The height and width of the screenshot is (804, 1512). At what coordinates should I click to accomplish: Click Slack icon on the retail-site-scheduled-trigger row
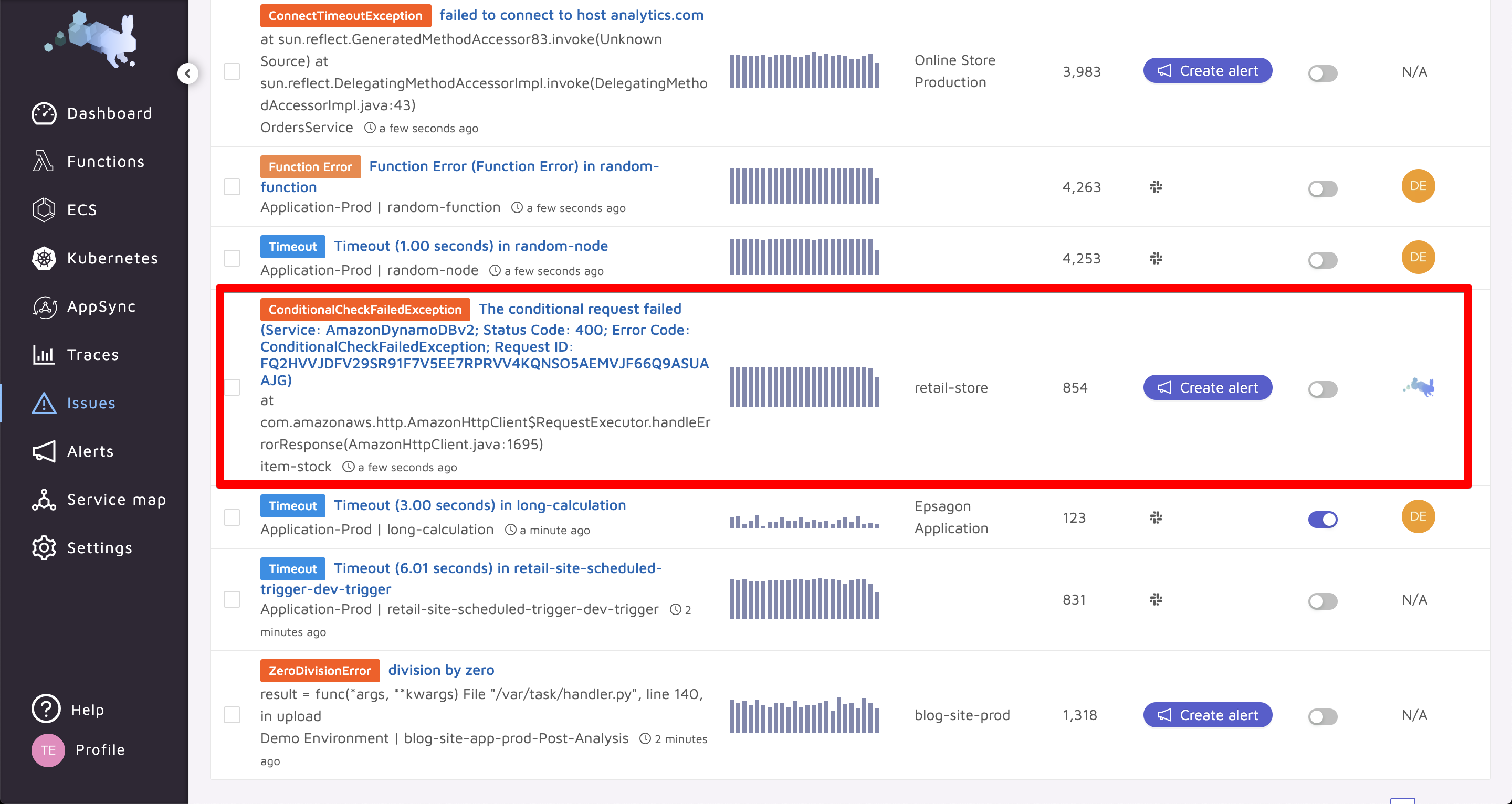click(1156, 599)
